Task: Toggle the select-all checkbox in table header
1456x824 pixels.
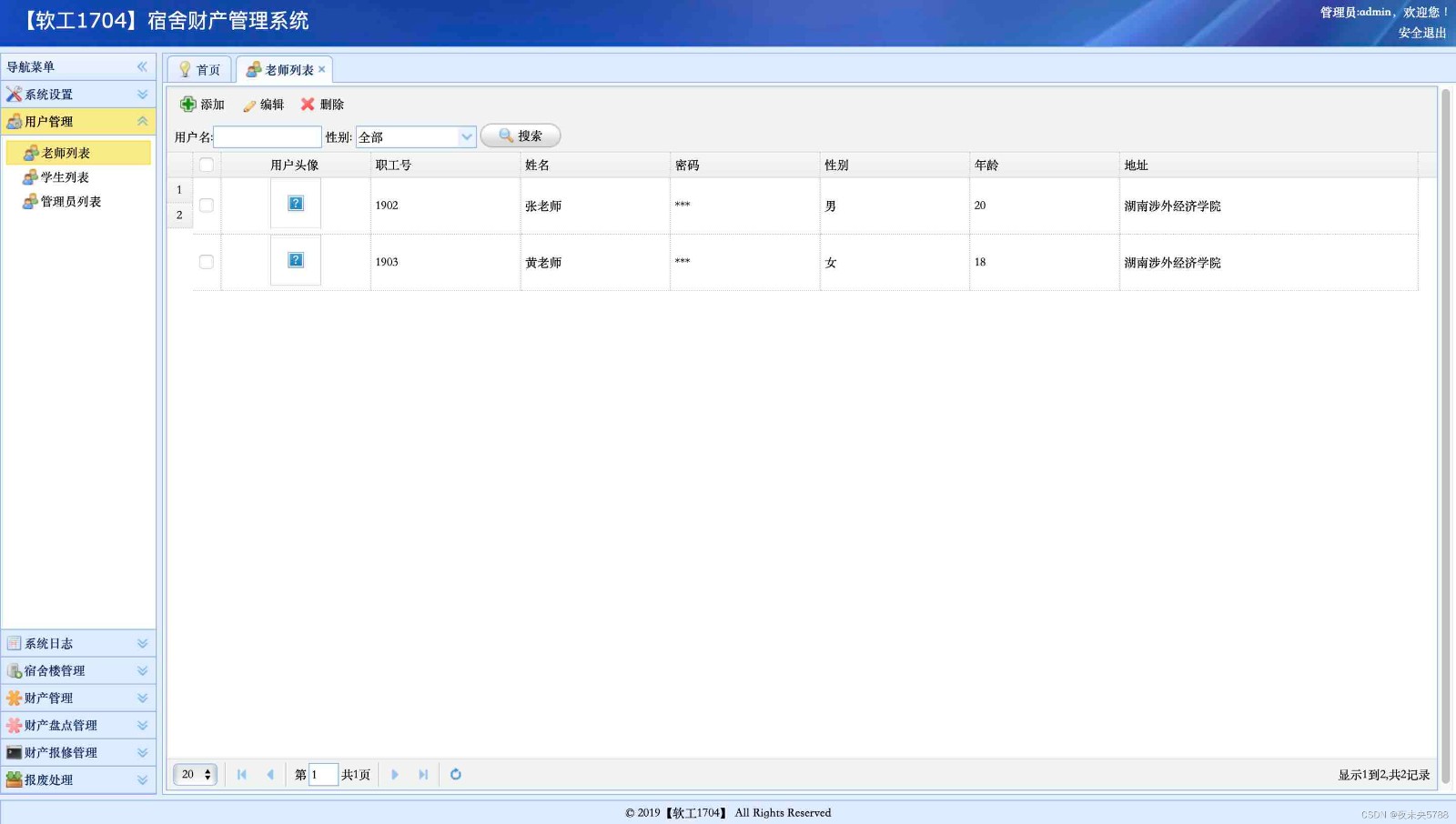Action: tap(207, 165)
